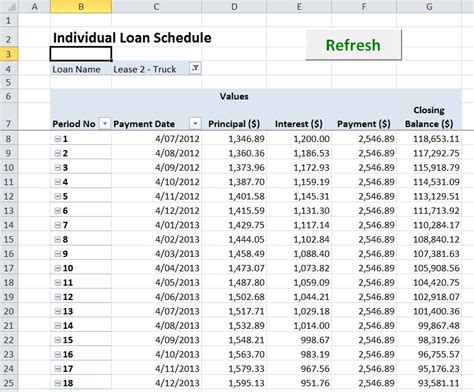Select payment date 4/07/2012 cell

156,139
